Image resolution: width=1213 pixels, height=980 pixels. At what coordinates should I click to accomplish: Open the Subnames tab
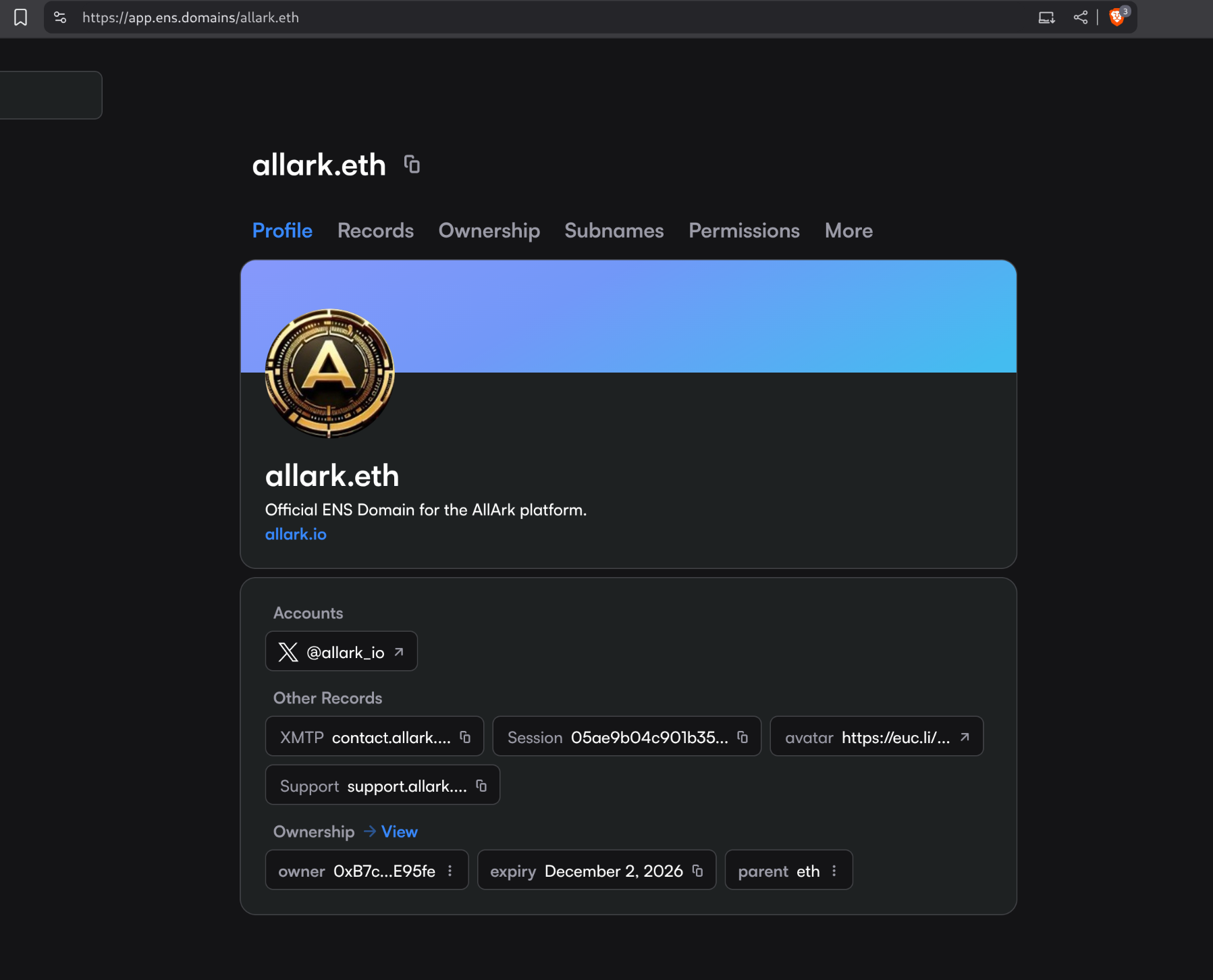[614, 231]
